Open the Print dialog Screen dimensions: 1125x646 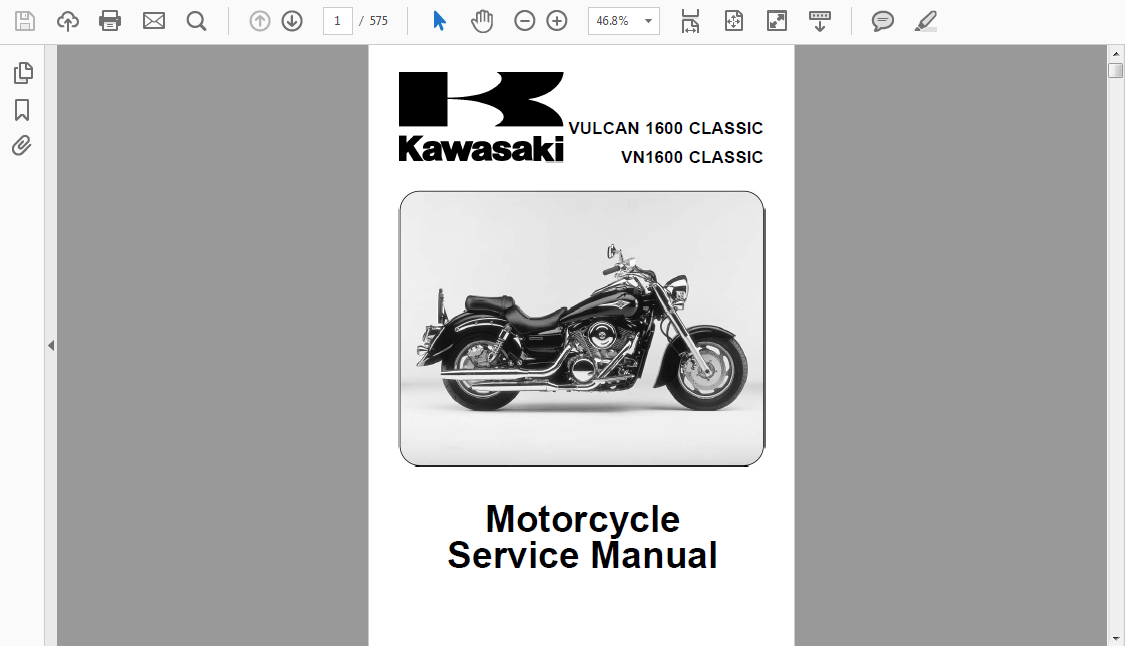110,20
